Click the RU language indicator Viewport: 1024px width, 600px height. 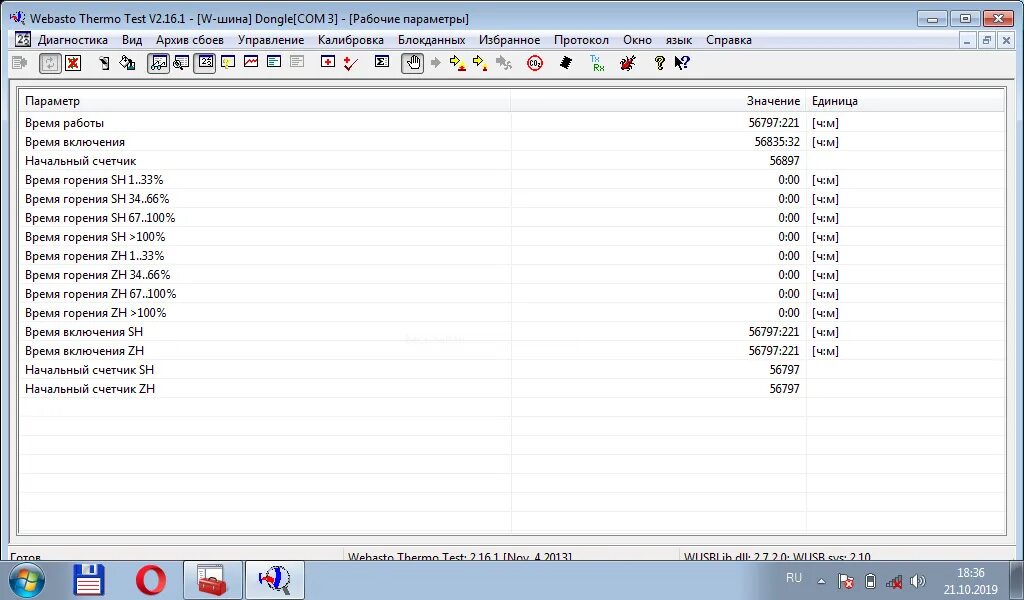coord(793,578)
